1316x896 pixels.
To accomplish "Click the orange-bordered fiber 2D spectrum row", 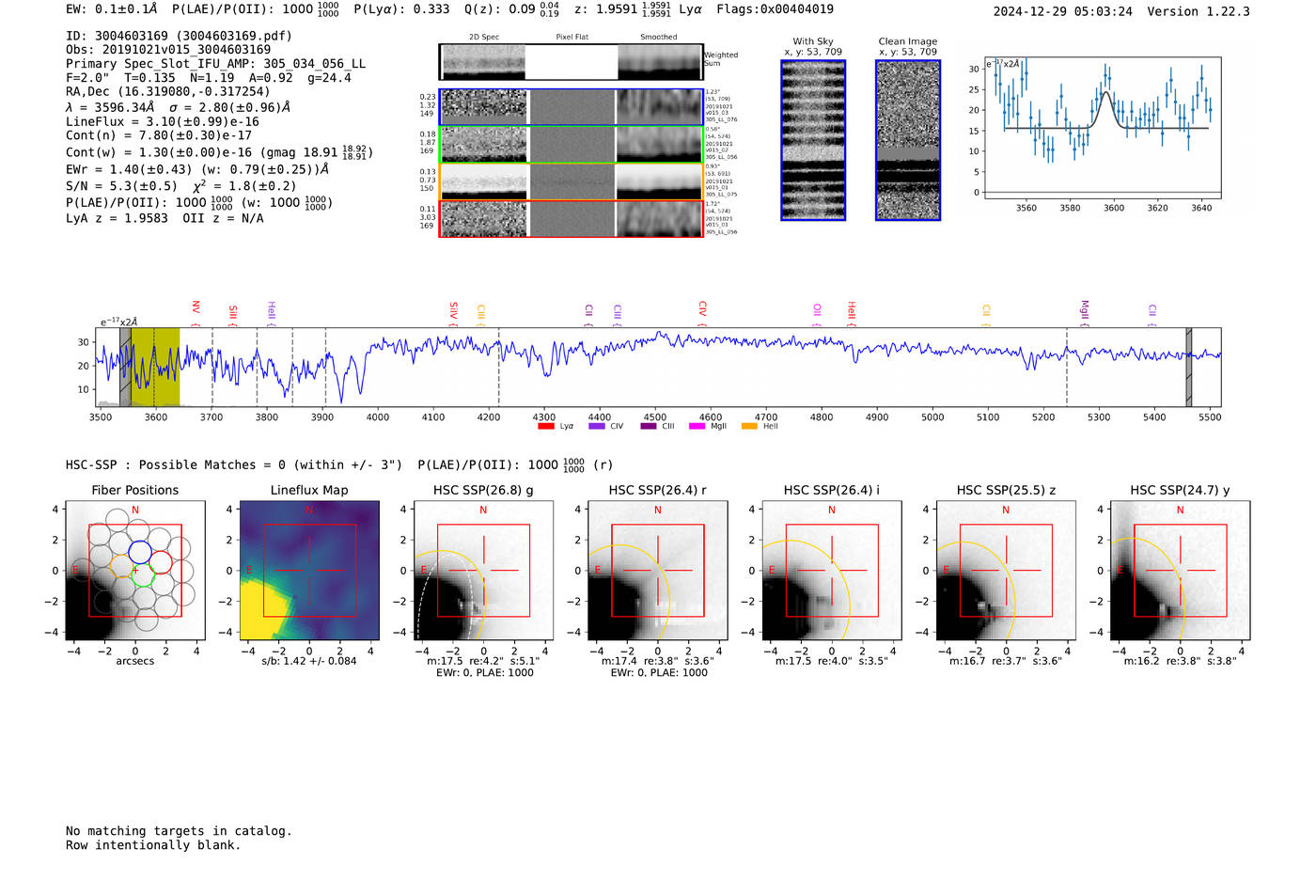I will click(x=572, y=181).
